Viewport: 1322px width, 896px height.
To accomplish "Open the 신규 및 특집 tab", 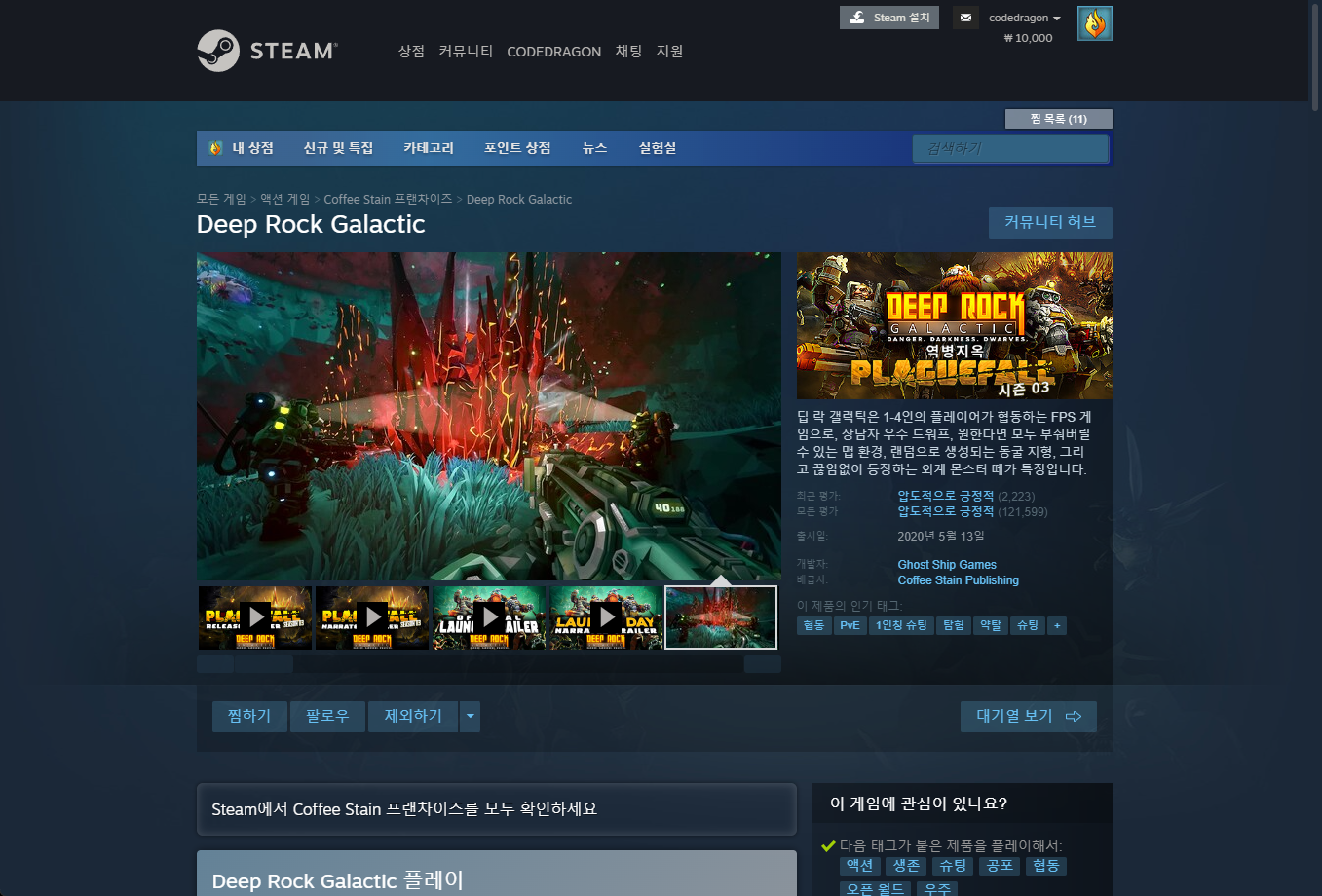I will coord(338,148).
